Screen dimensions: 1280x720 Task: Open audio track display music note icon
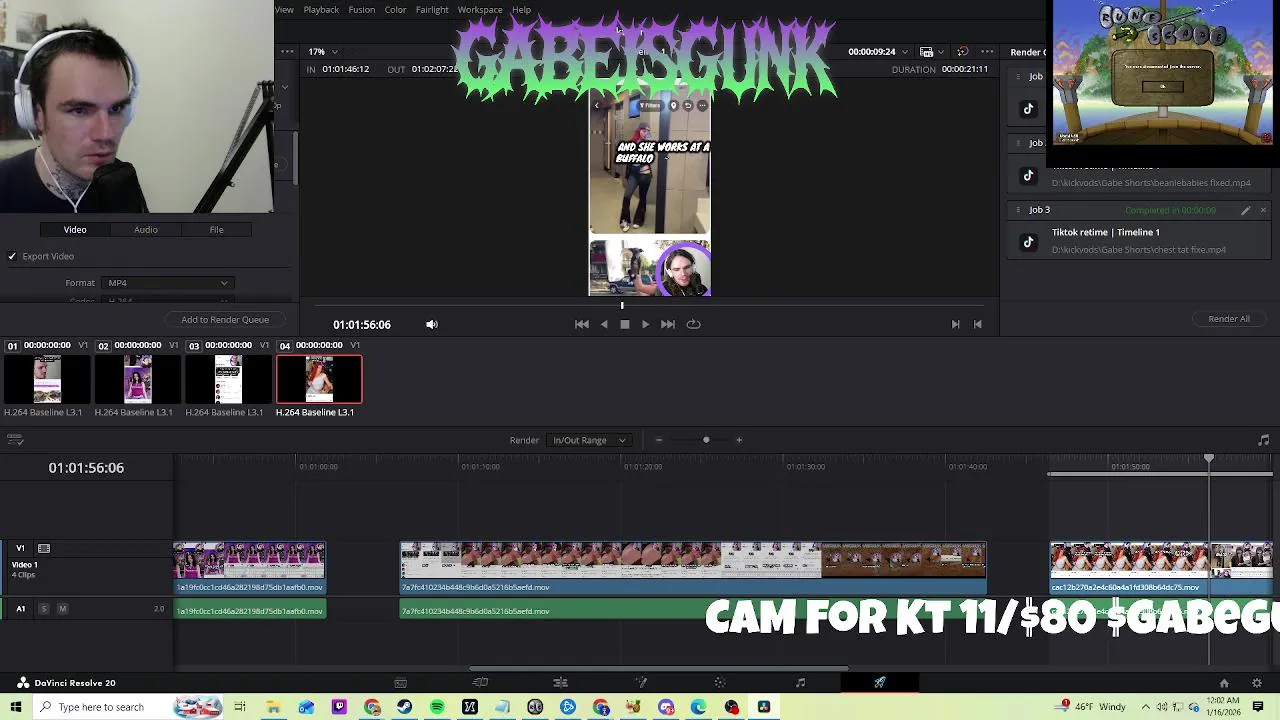1264,440
